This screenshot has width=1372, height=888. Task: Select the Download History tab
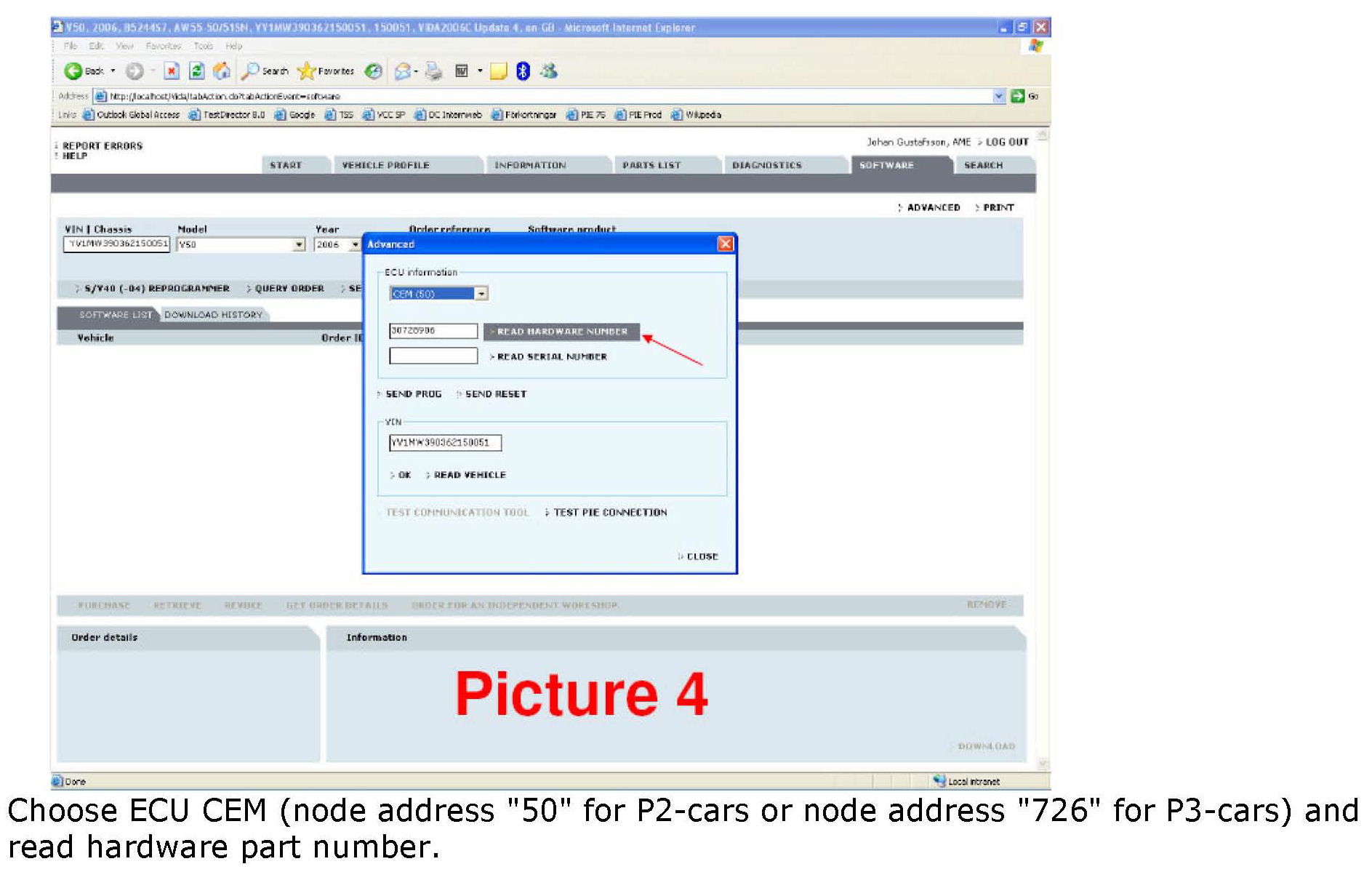(x=213, y=315)
